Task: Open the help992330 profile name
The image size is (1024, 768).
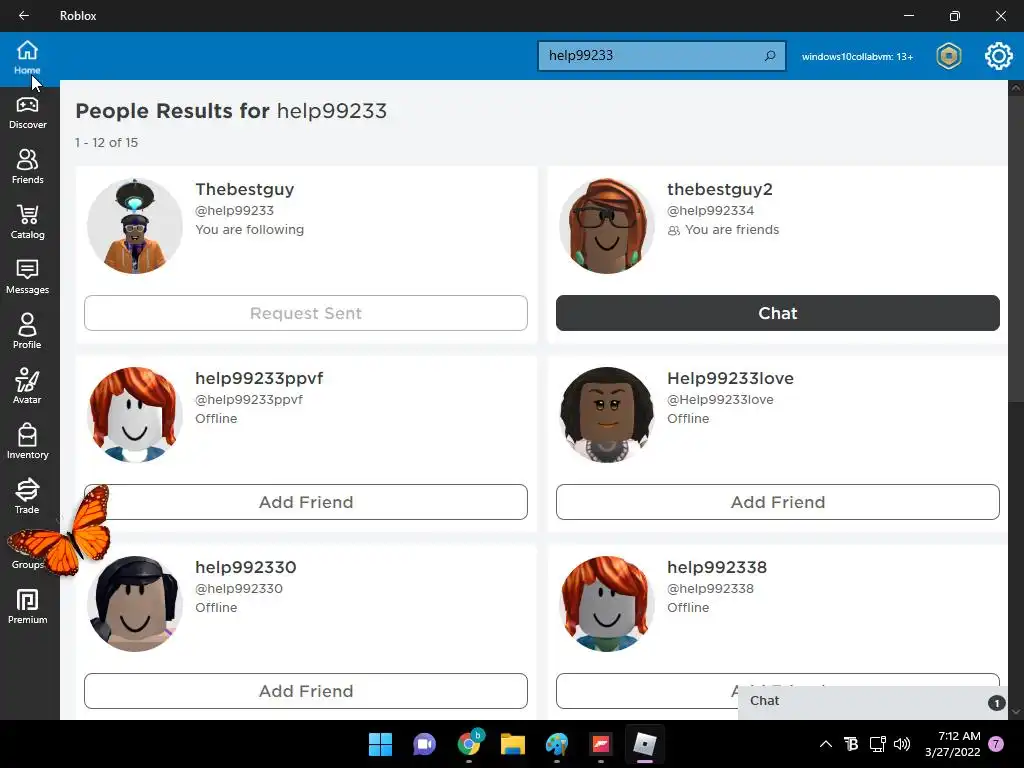Action: click(246, 568)
